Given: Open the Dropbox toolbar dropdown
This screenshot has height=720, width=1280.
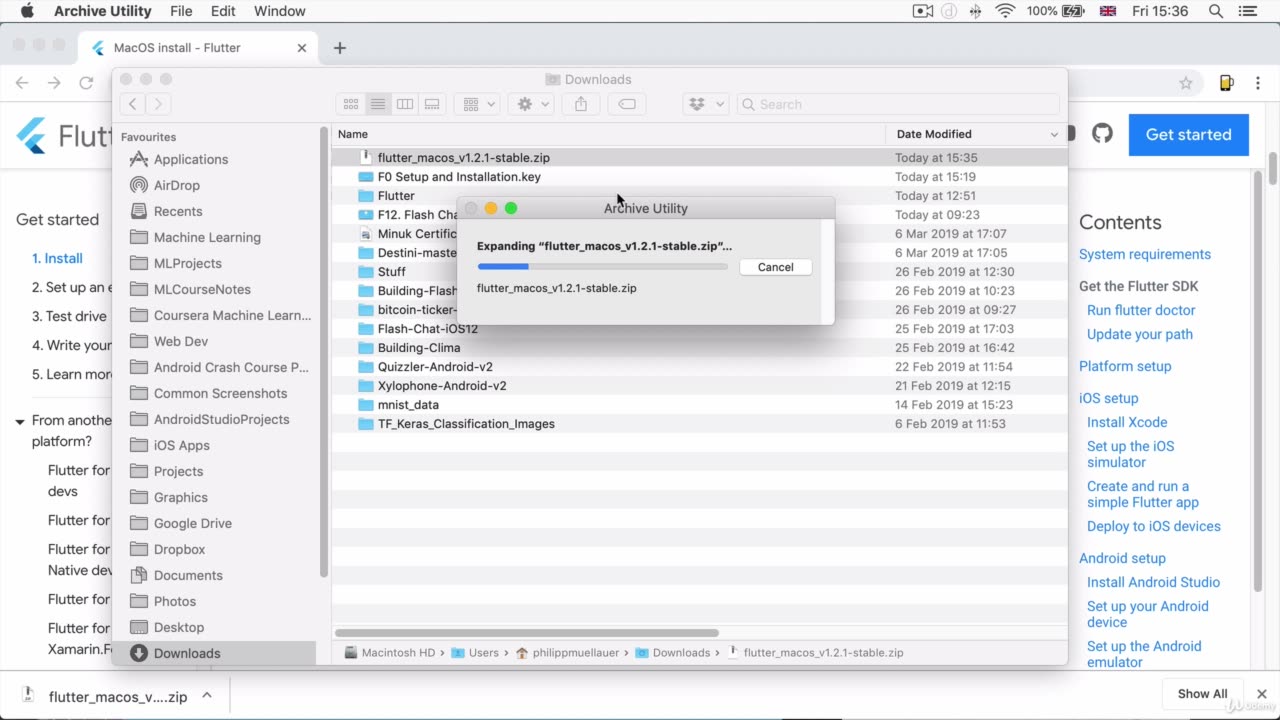Looking at the screenshot, I should pos(706,104).
